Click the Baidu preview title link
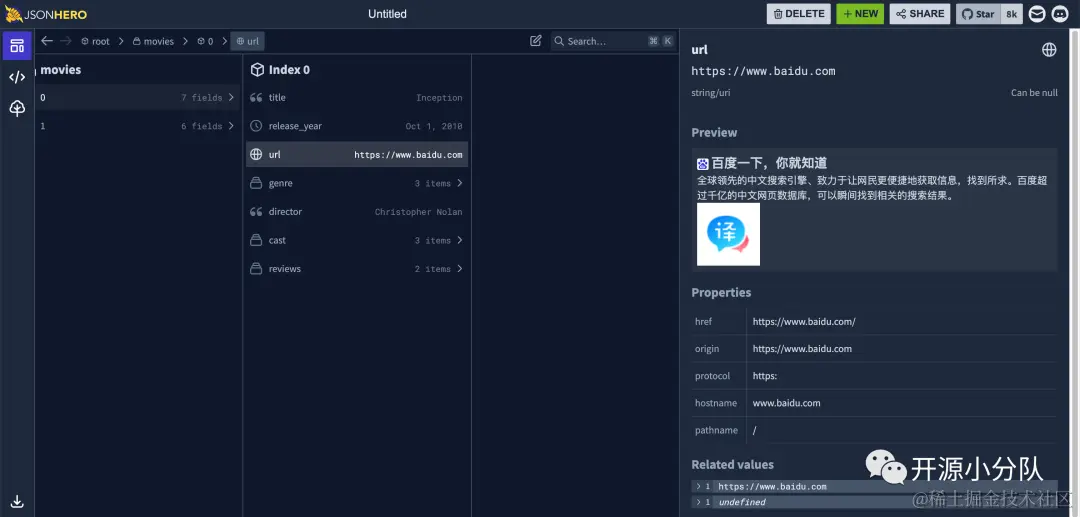Screen dimensions: 1080x517 click(769, 163)
